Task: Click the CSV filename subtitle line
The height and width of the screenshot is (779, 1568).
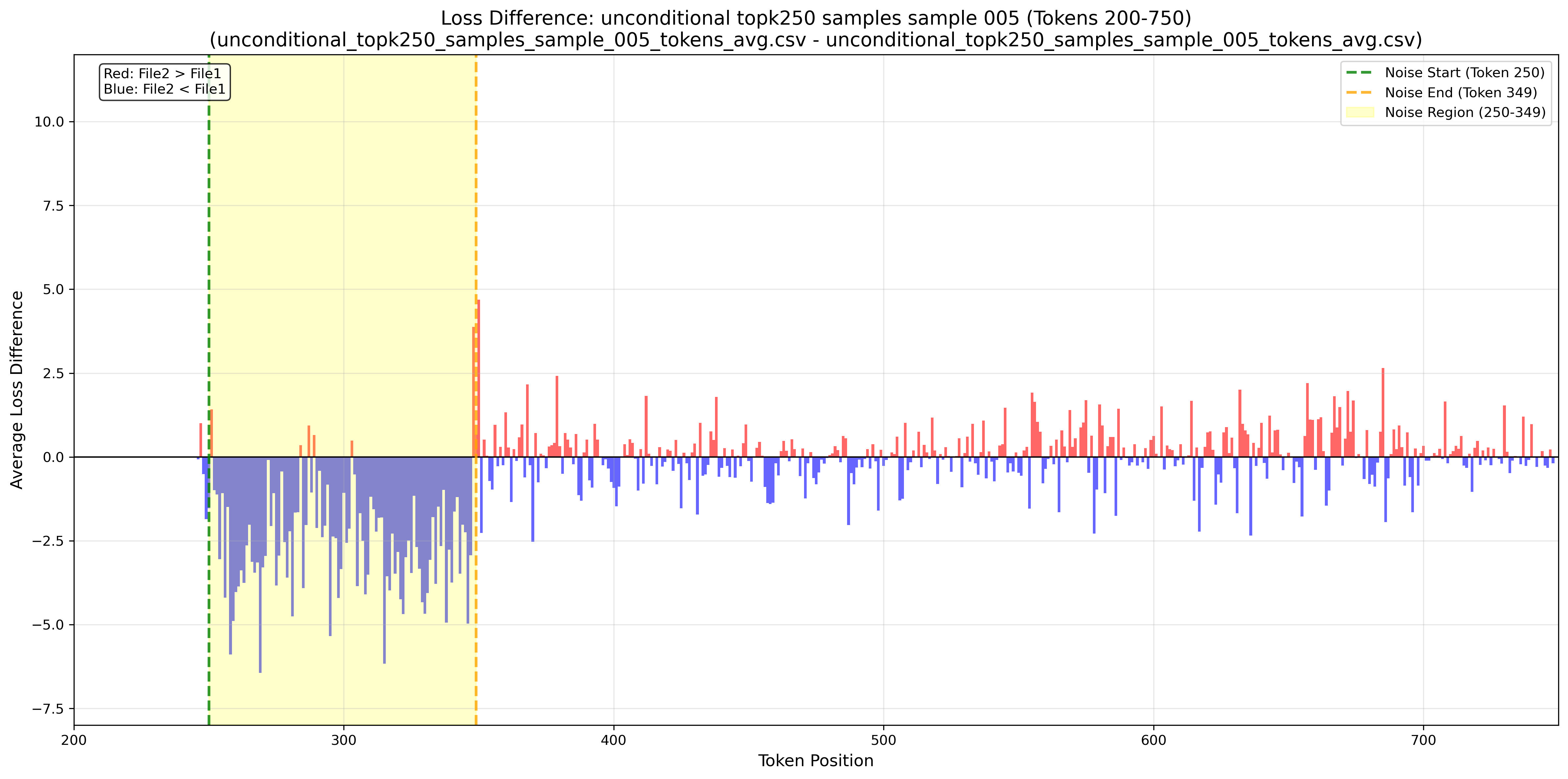Action: tap(816, 40)
